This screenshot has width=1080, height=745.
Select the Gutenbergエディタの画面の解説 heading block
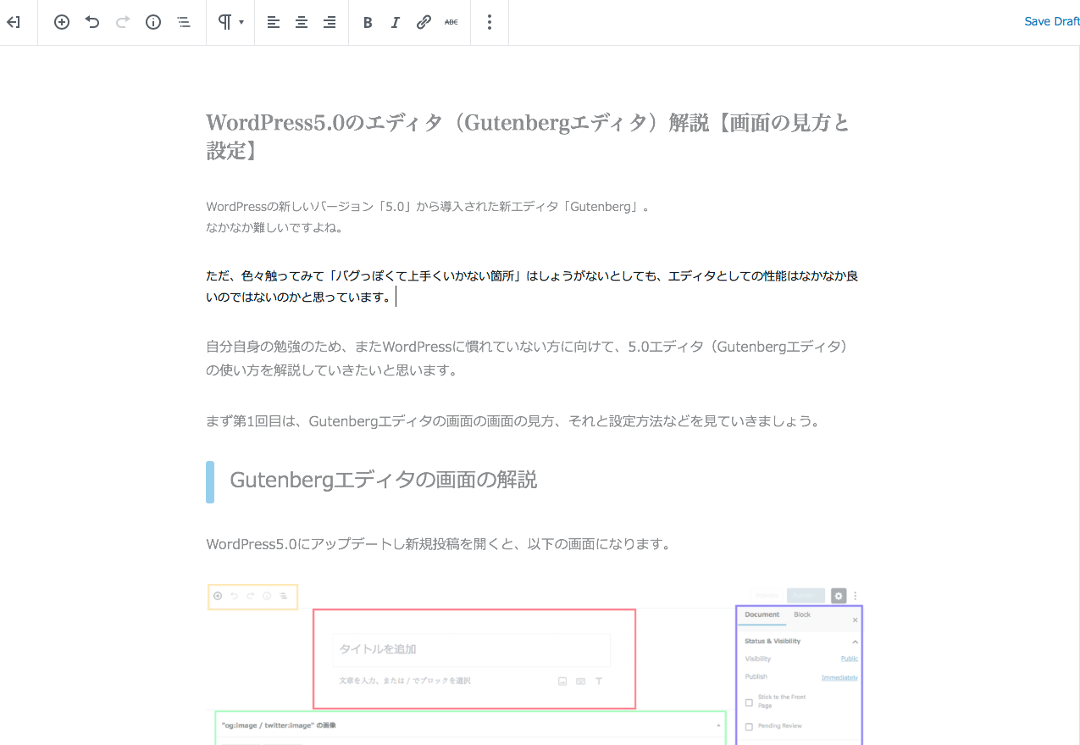(383, 480)
